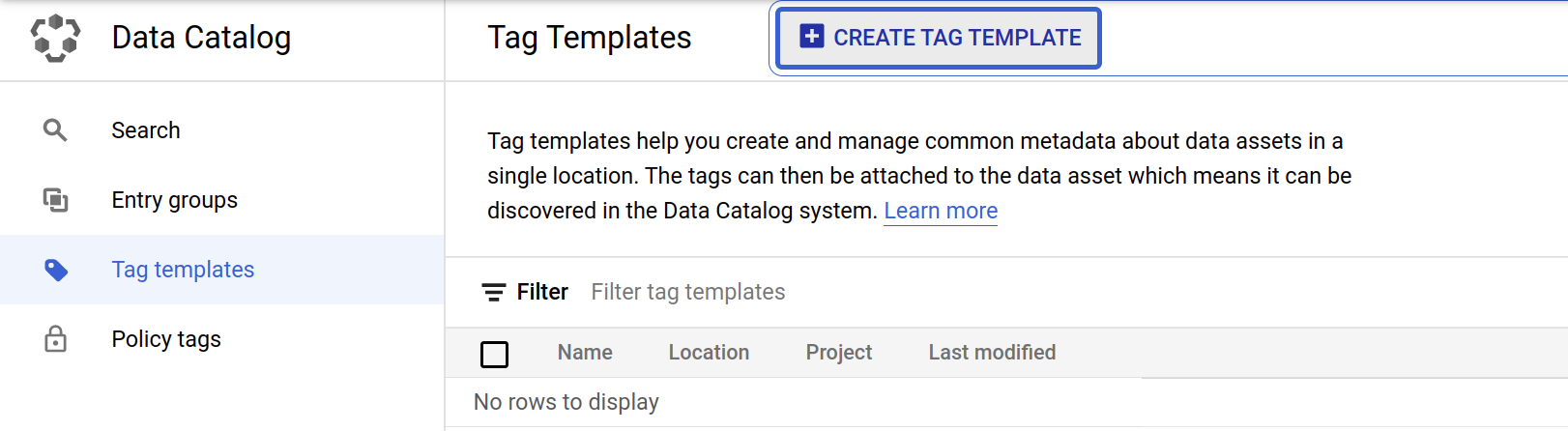Sort by the Project column header
Screen dimensions: 1568x431
pyautogui.click(x=839, y=353)
